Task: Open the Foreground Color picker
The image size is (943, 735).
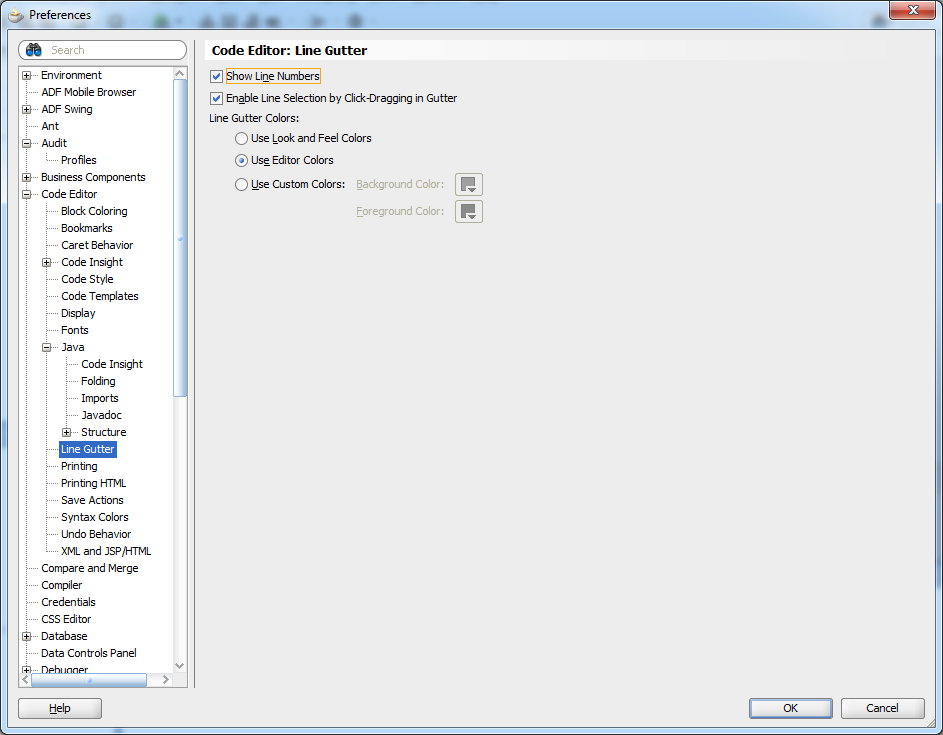Action: [468, 211]
